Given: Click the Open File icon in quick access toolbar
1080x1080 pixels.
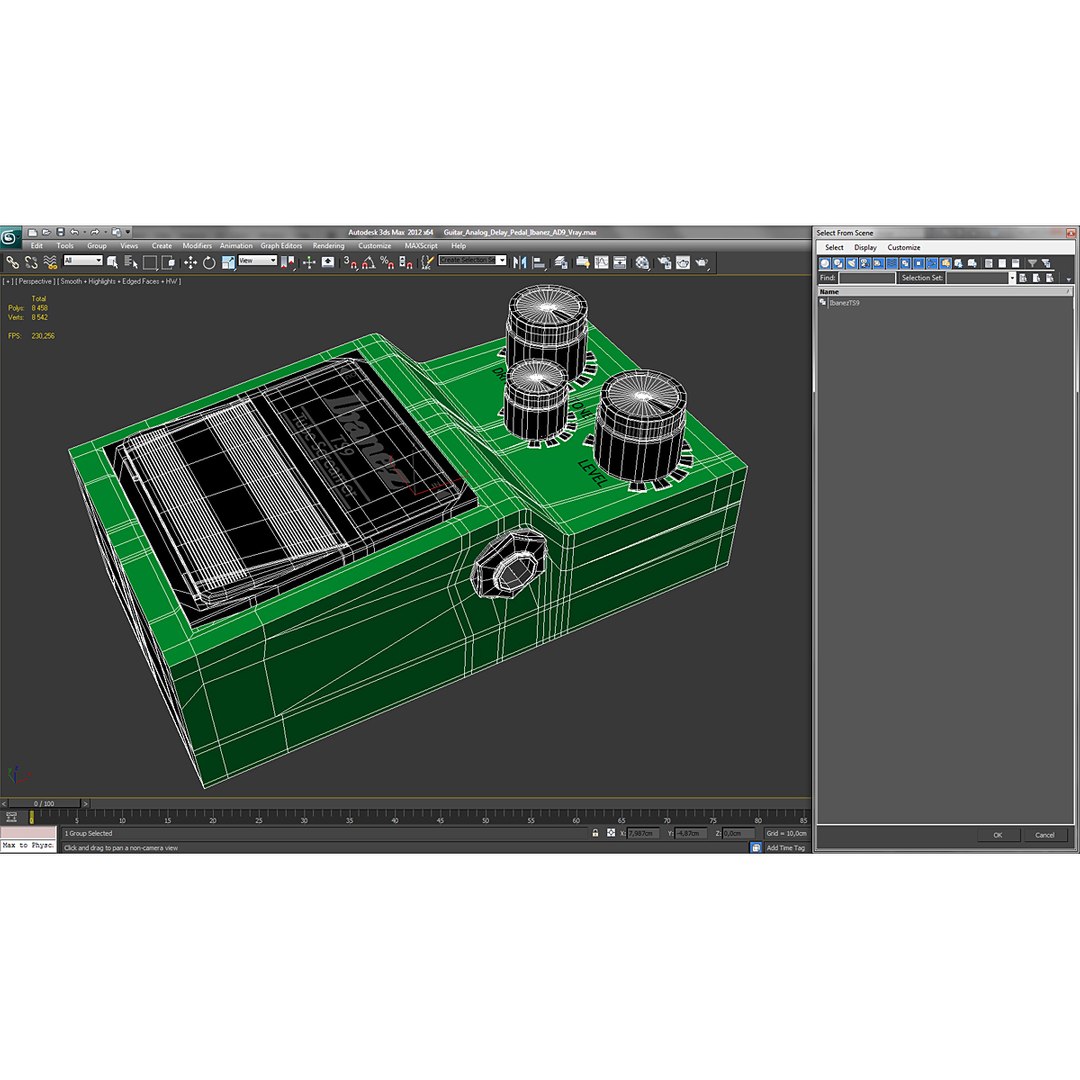Looking at the screenshot, I should click(x=46, y=232).
